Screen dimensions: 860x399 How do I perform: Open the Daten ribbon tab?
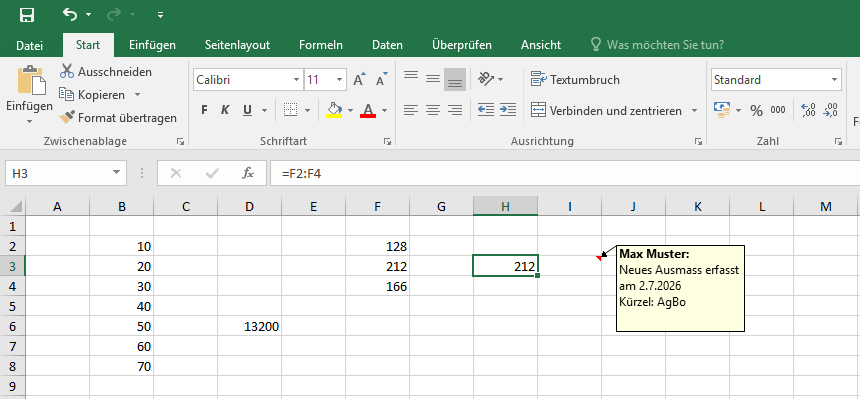pos(387,45)
